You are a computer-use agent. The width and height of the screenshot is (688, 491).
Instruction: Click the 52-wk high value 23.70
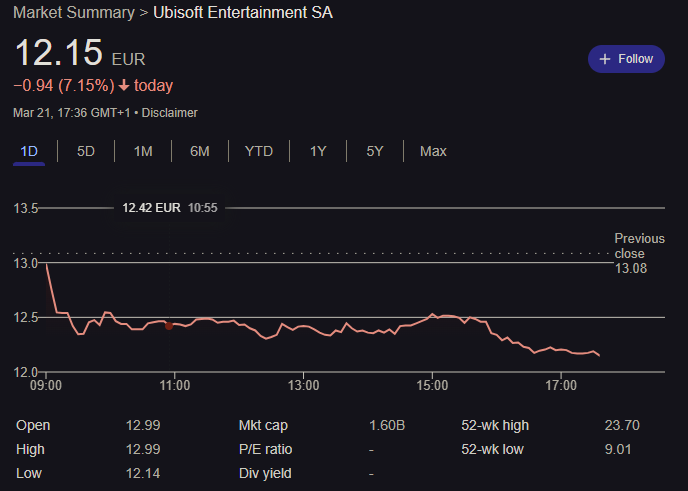pos(622,425)
